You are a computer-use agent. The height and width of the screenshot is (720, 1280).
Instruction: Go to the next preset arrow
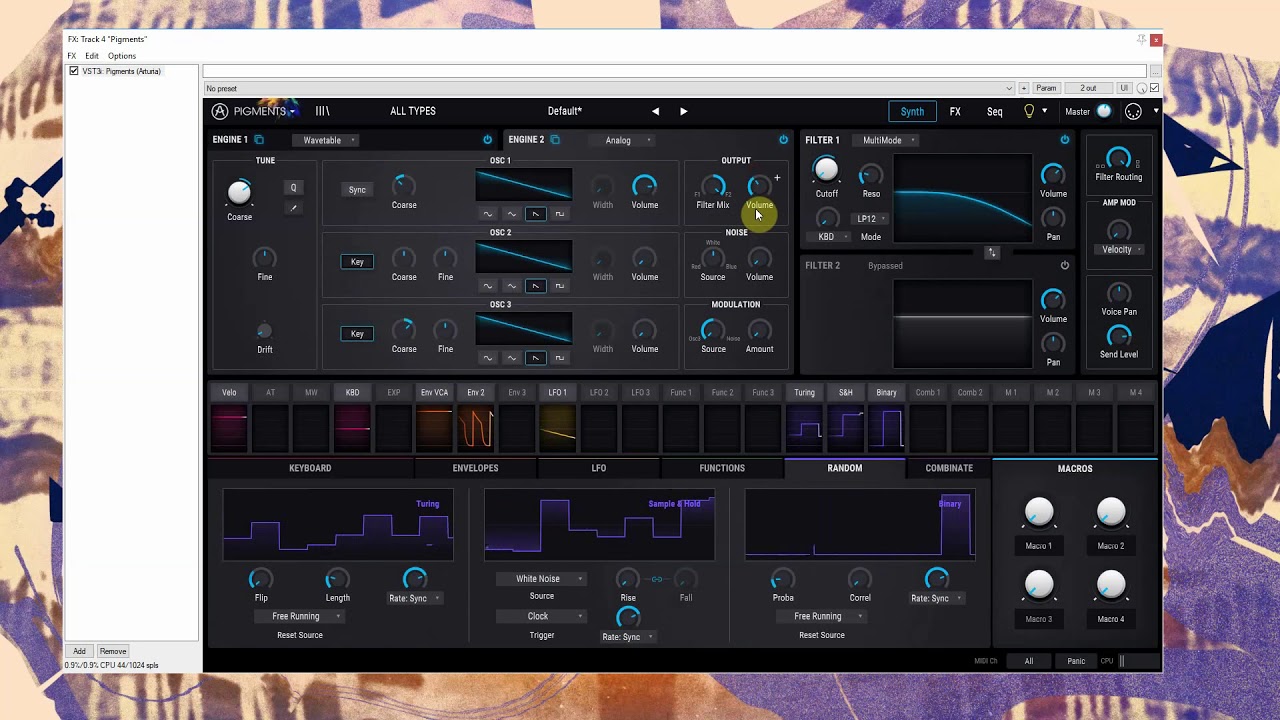[683, 111]
